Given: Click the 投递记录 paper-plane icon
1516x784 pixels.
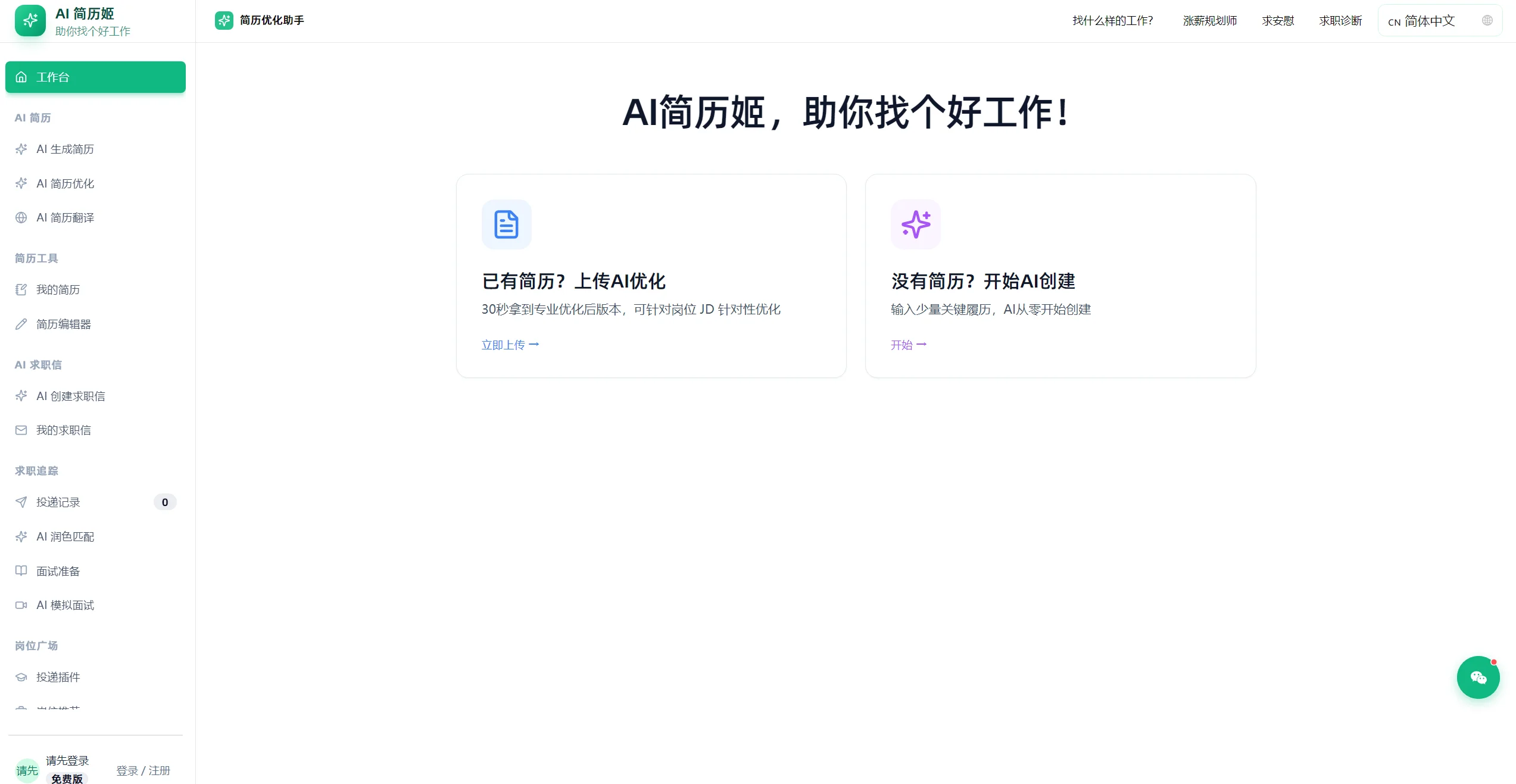Looking at the screenshot, I should (x=21, y=502).
